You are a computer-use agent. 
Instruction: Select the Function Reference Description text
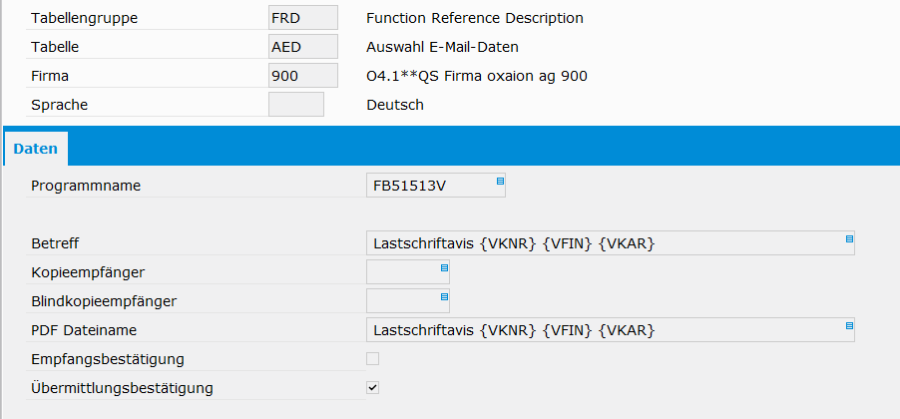(x=475, y=18)
